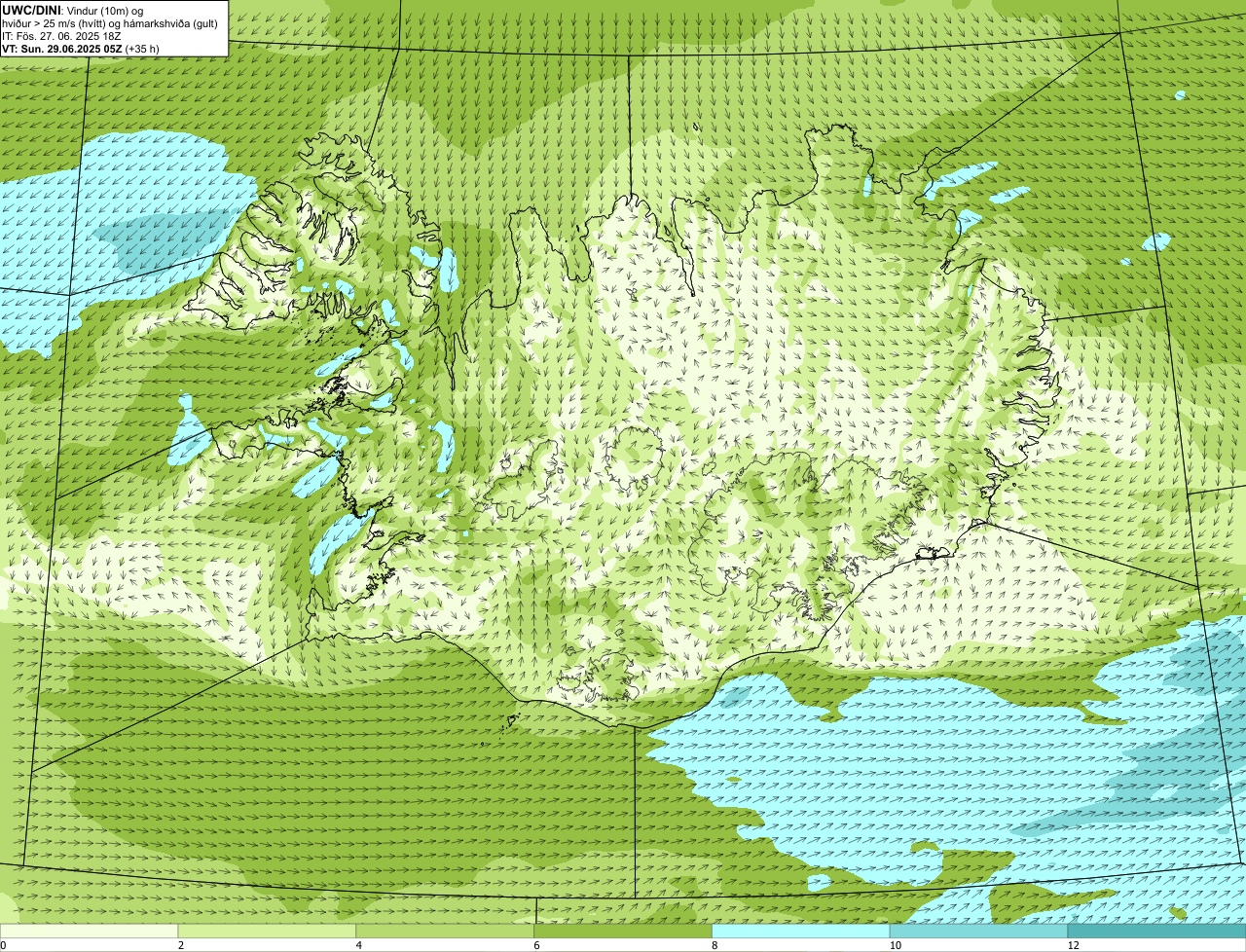Click the colorbar tick label "2"

(181, 945)
